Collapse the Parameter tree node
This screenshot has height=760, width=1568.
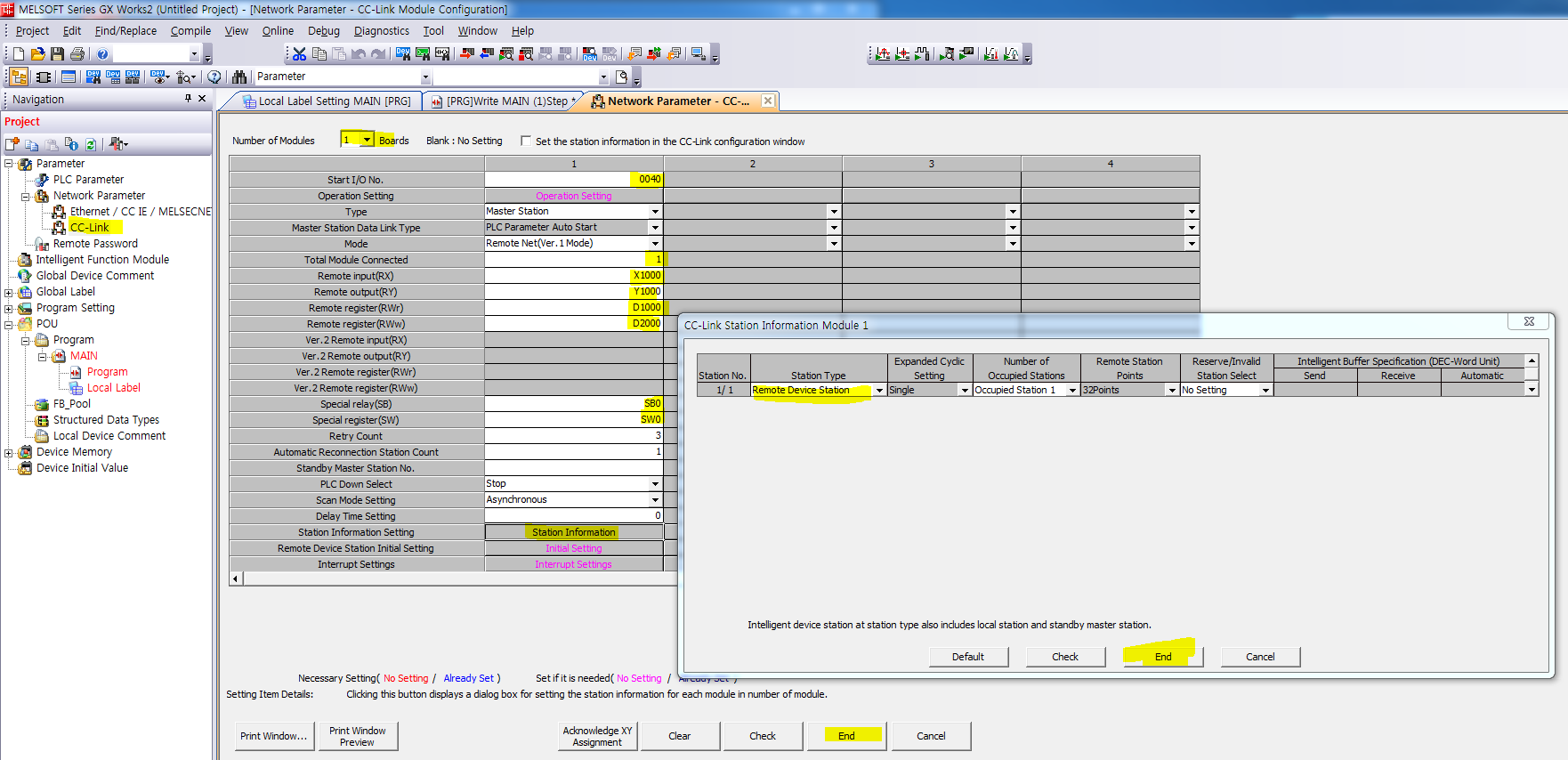tap(9, 164)
